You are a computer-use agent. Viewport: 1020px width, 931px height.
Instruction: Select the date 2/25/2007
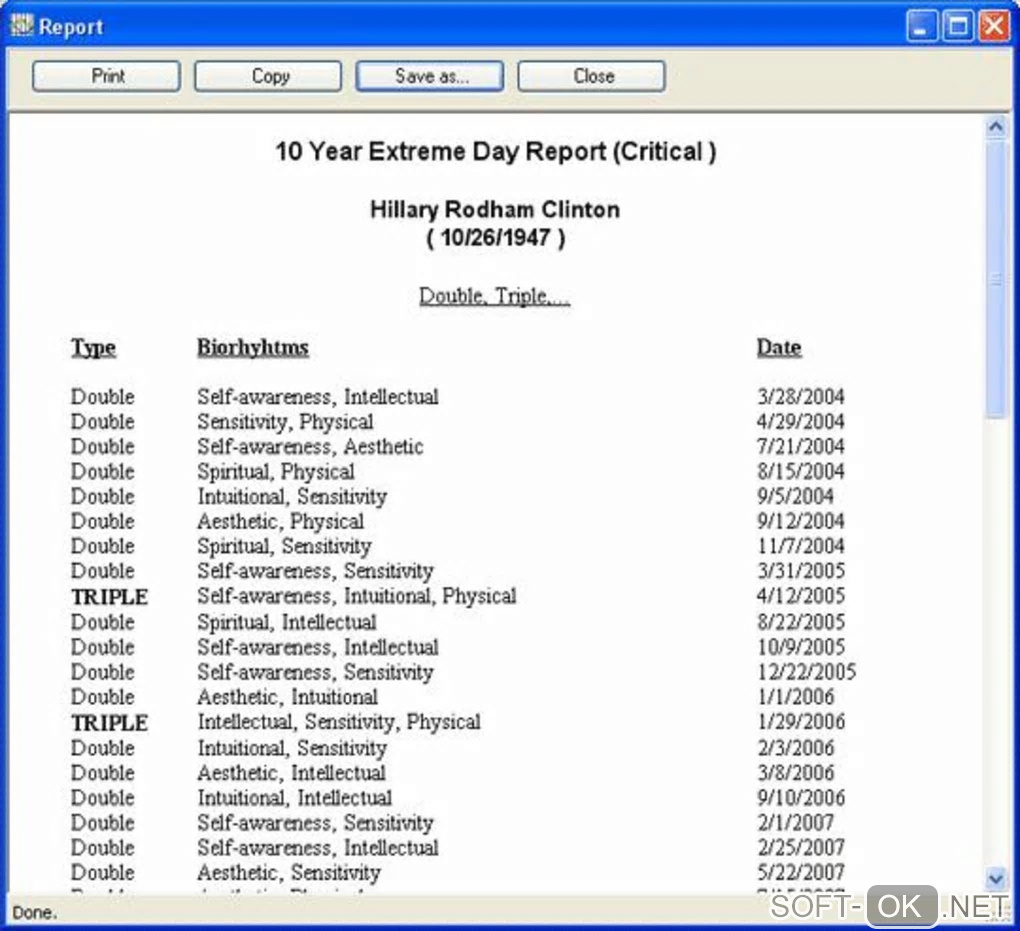click(801, 847)
